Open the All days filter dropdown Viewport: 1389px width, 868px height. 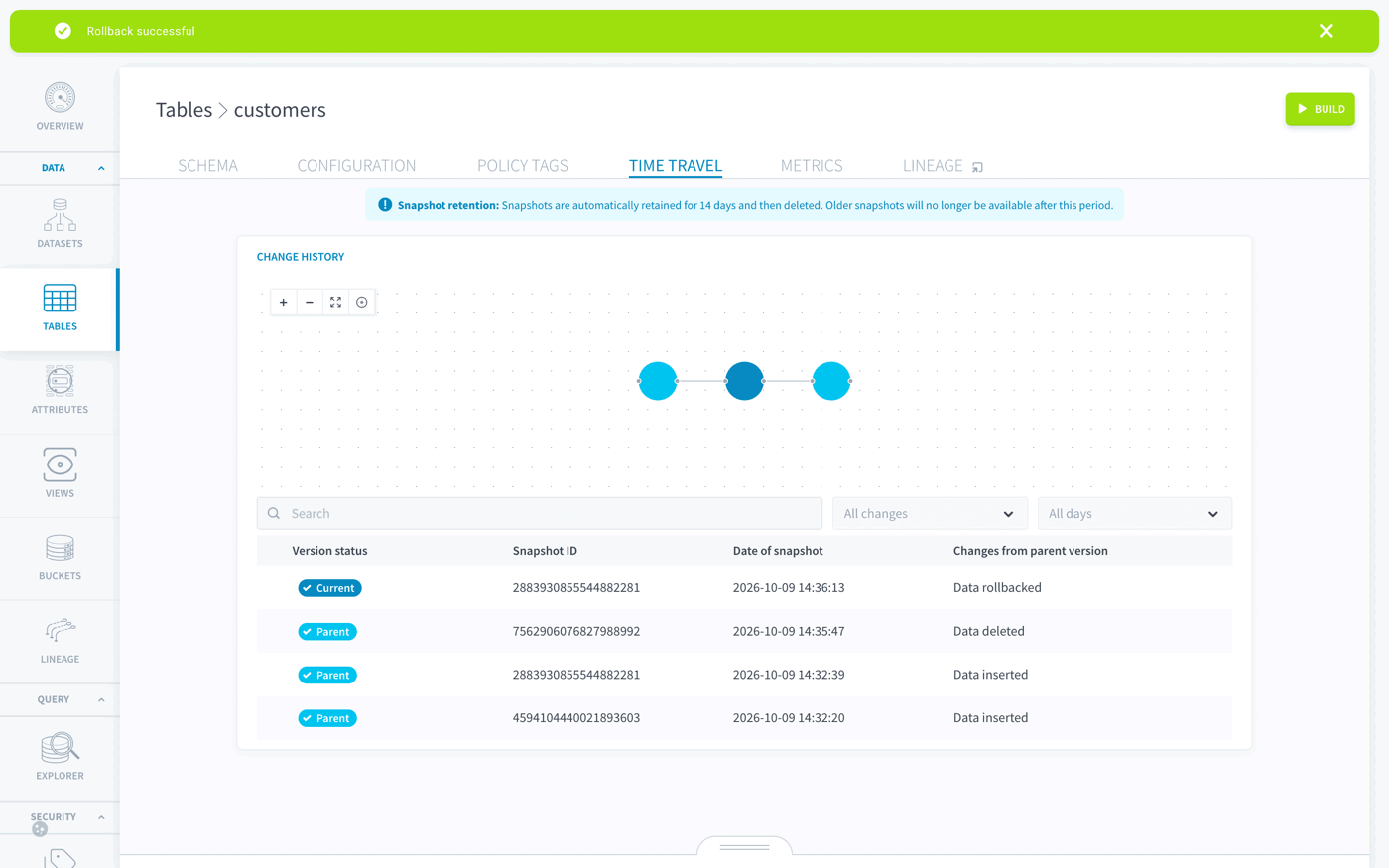(1134, 514)
